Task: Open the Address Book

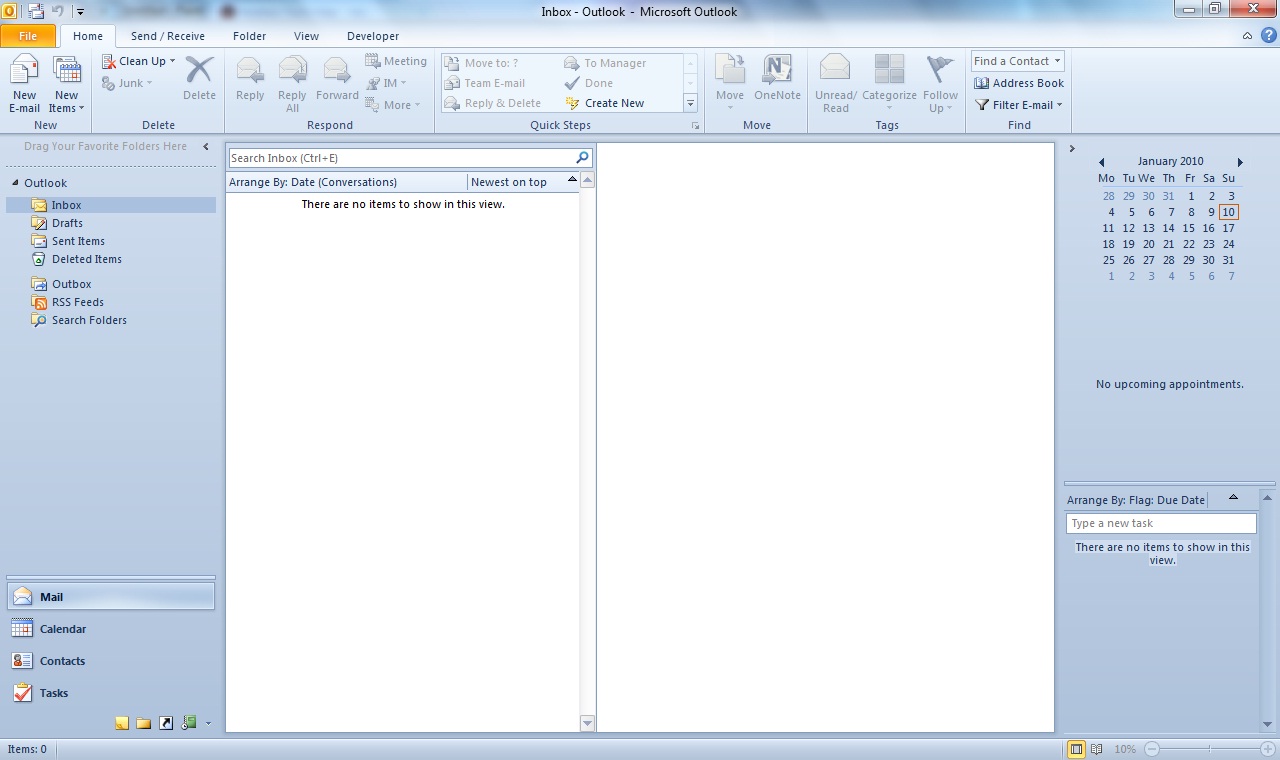Action: (1019, 83)
